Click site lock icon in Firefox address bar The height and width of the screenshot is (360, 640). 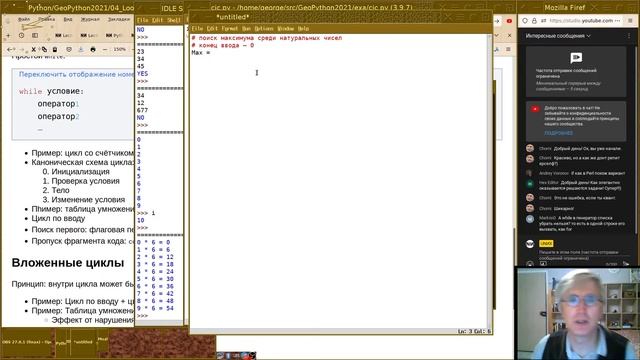[x=534, y=20]
